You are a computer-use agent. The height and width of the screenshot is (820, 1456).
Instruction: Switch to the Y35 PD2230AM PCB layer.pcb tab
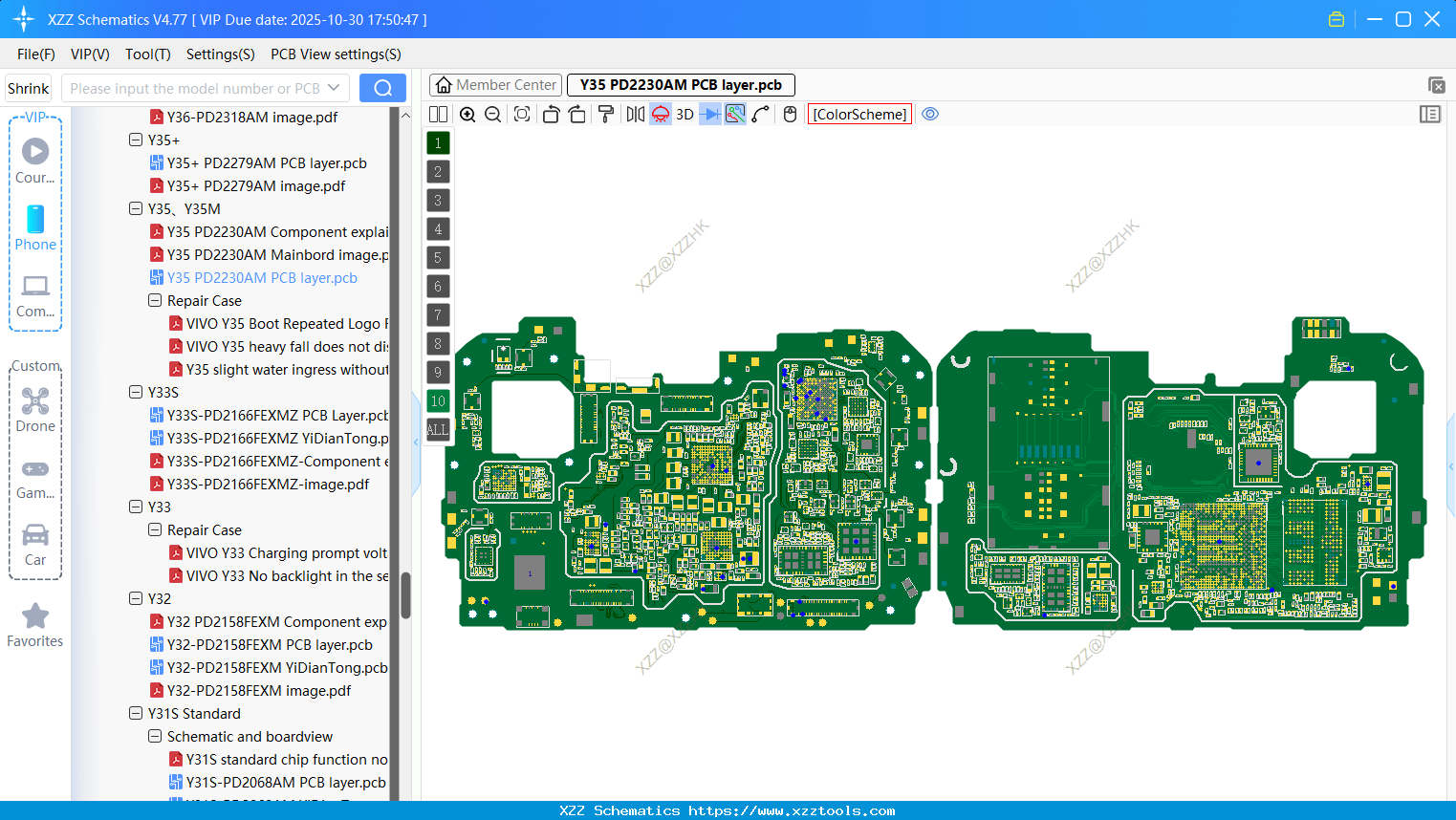click(680, 84)
